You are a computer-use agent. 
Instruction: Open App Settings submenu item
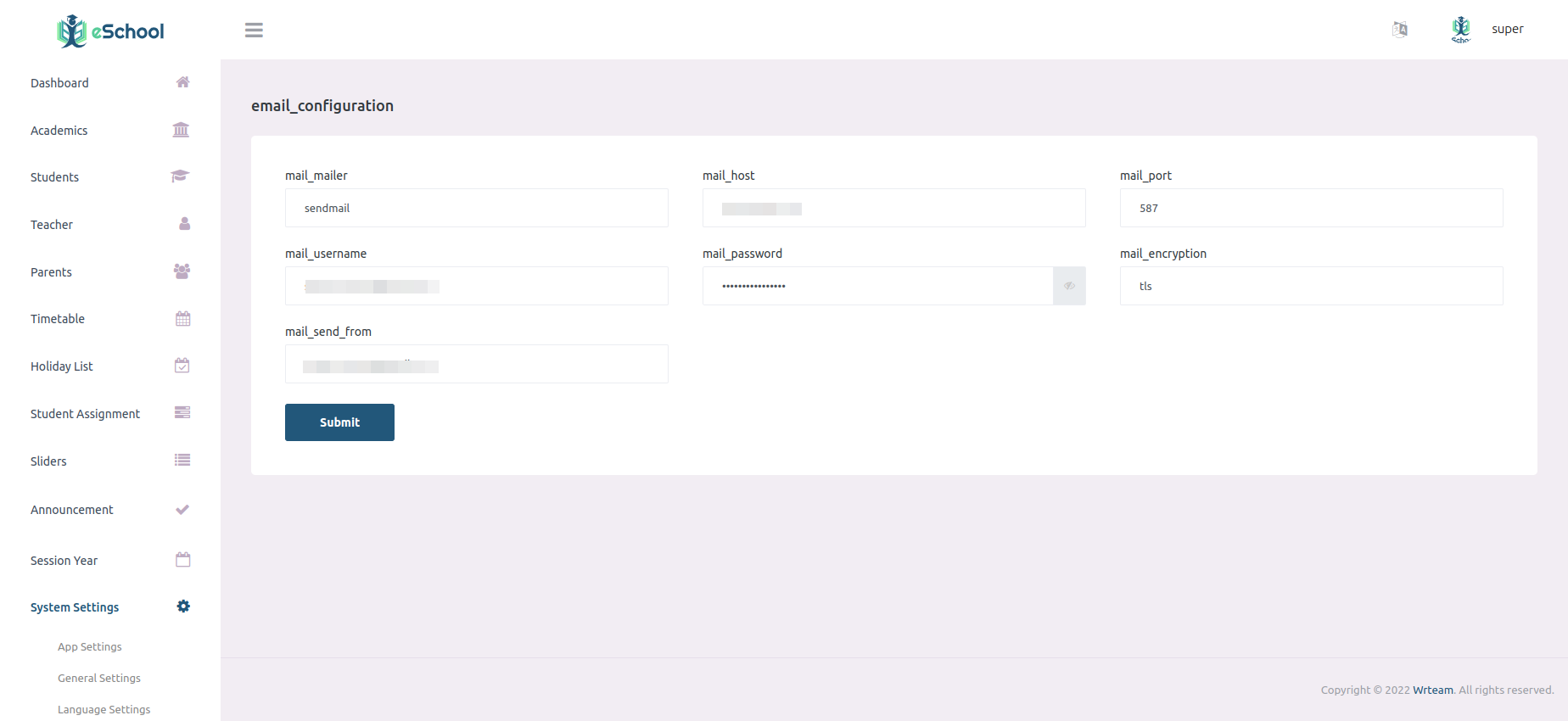pos(90,646)
